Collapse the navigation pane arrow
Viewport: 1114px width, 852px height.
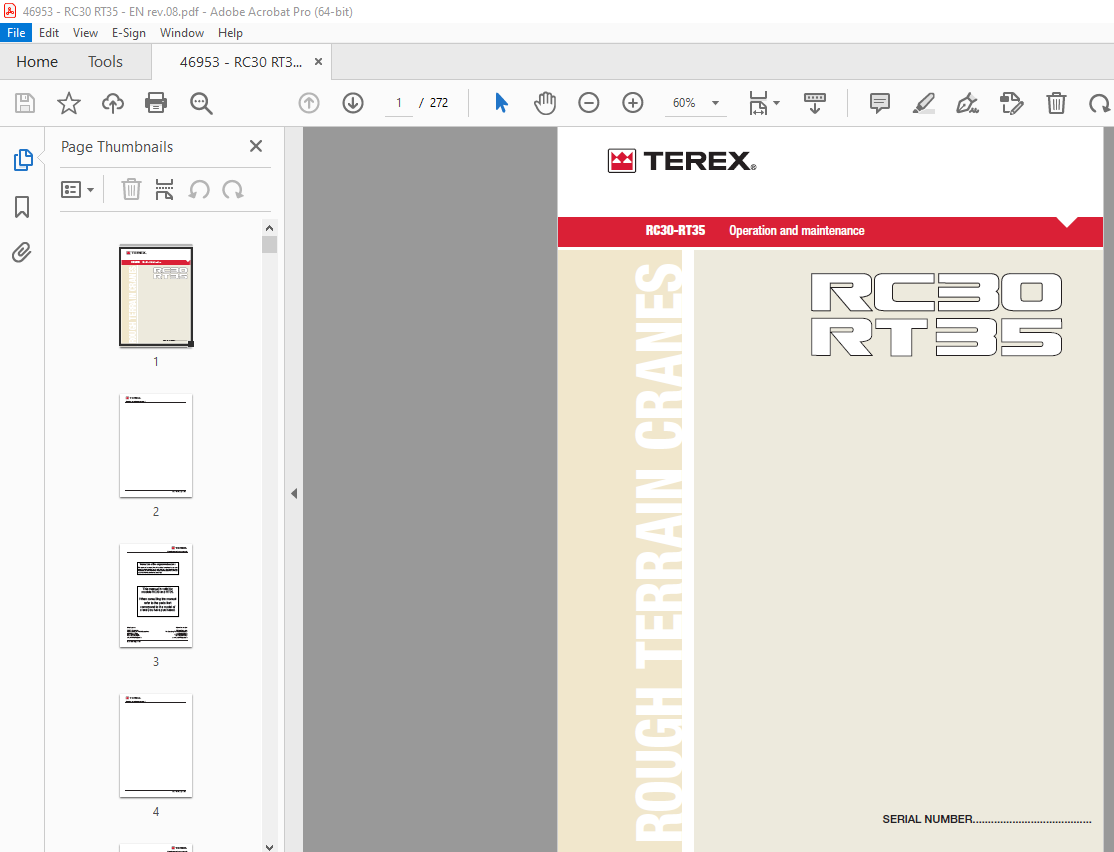pyautogui.click(x=294, y=493)
